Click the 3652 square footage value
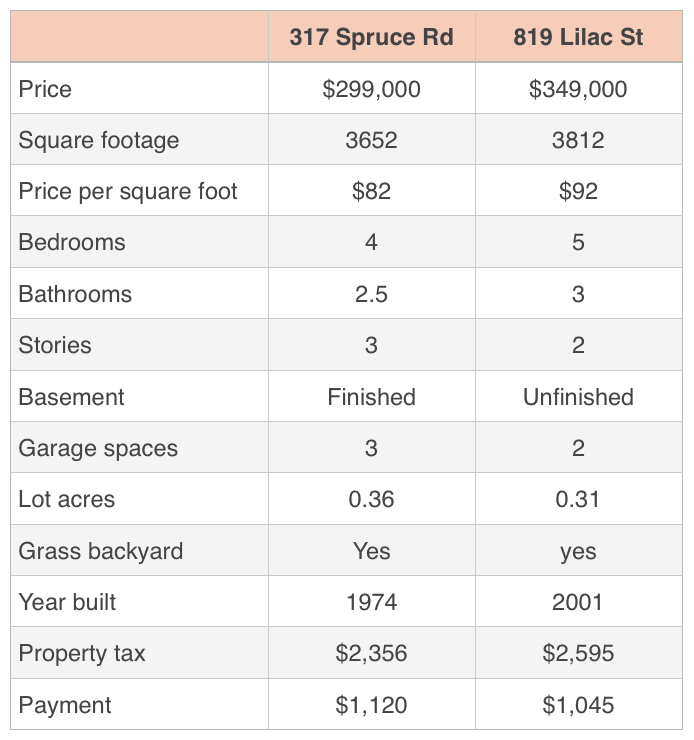This screenshot has height=740, width=694. coord(372,140)
